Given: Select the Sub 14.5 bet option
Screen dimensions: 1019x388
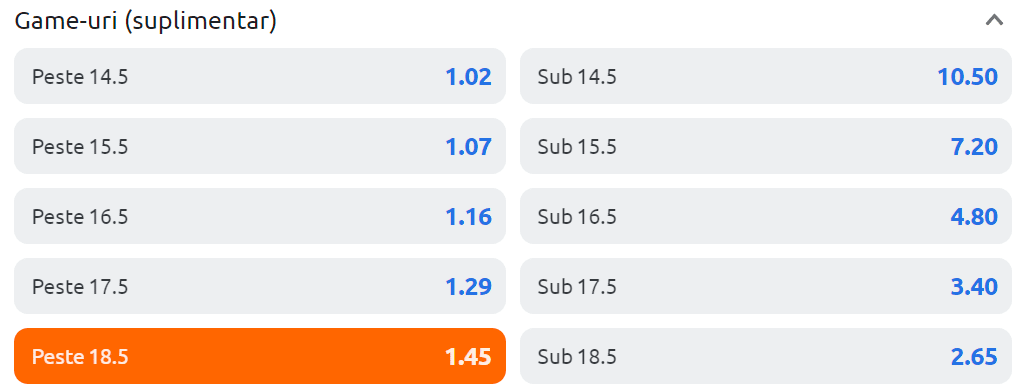Looking at the screenshot, I should click(766, 76).
